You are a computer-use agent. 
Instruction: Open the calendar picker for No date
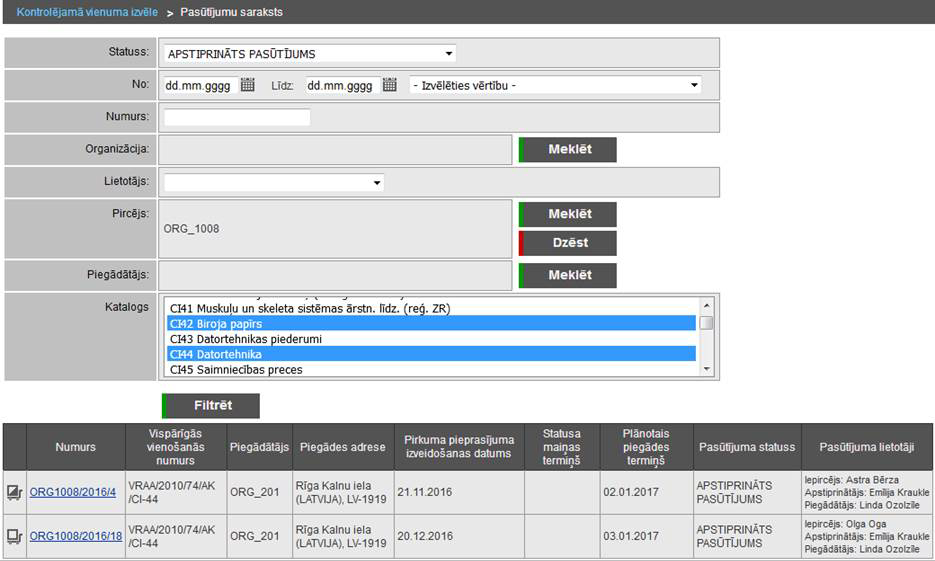(248, 85)
